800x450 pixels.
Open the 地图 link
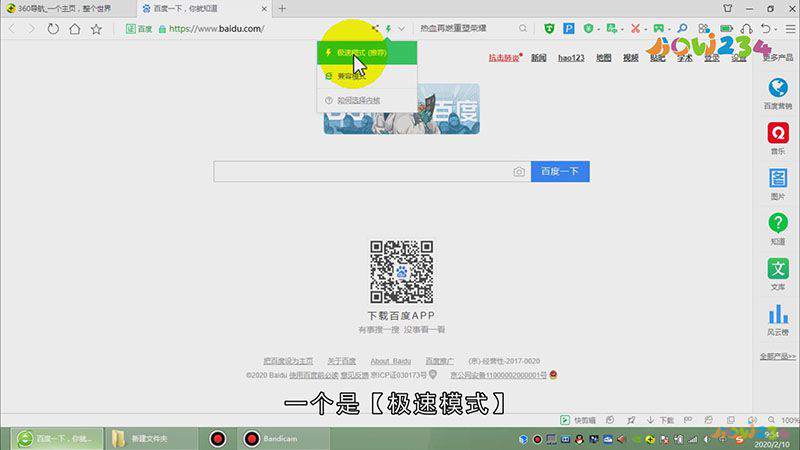click(604, 58)
